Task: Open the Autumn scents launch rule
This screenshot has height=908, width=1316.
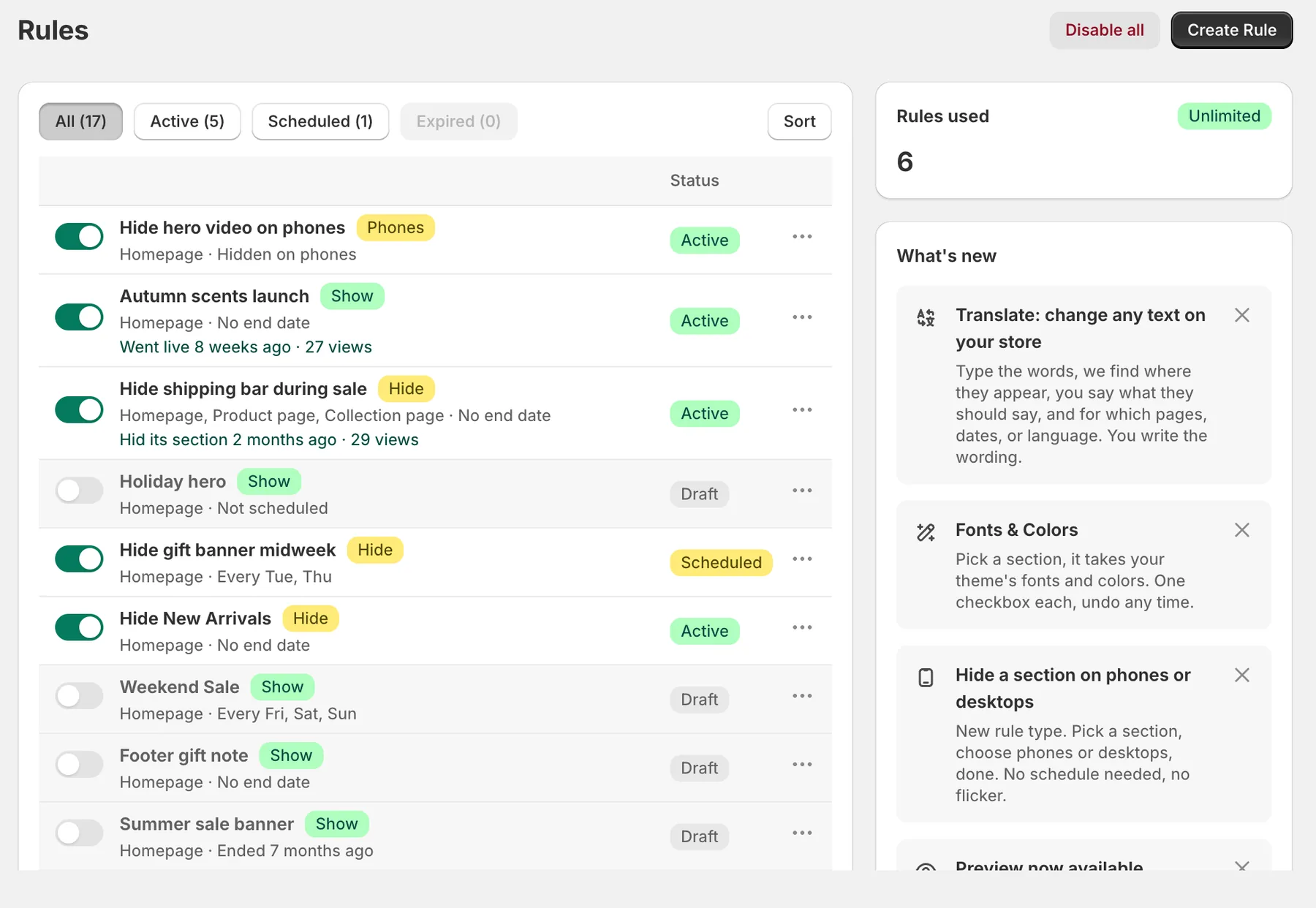Action: click(214, 296)
